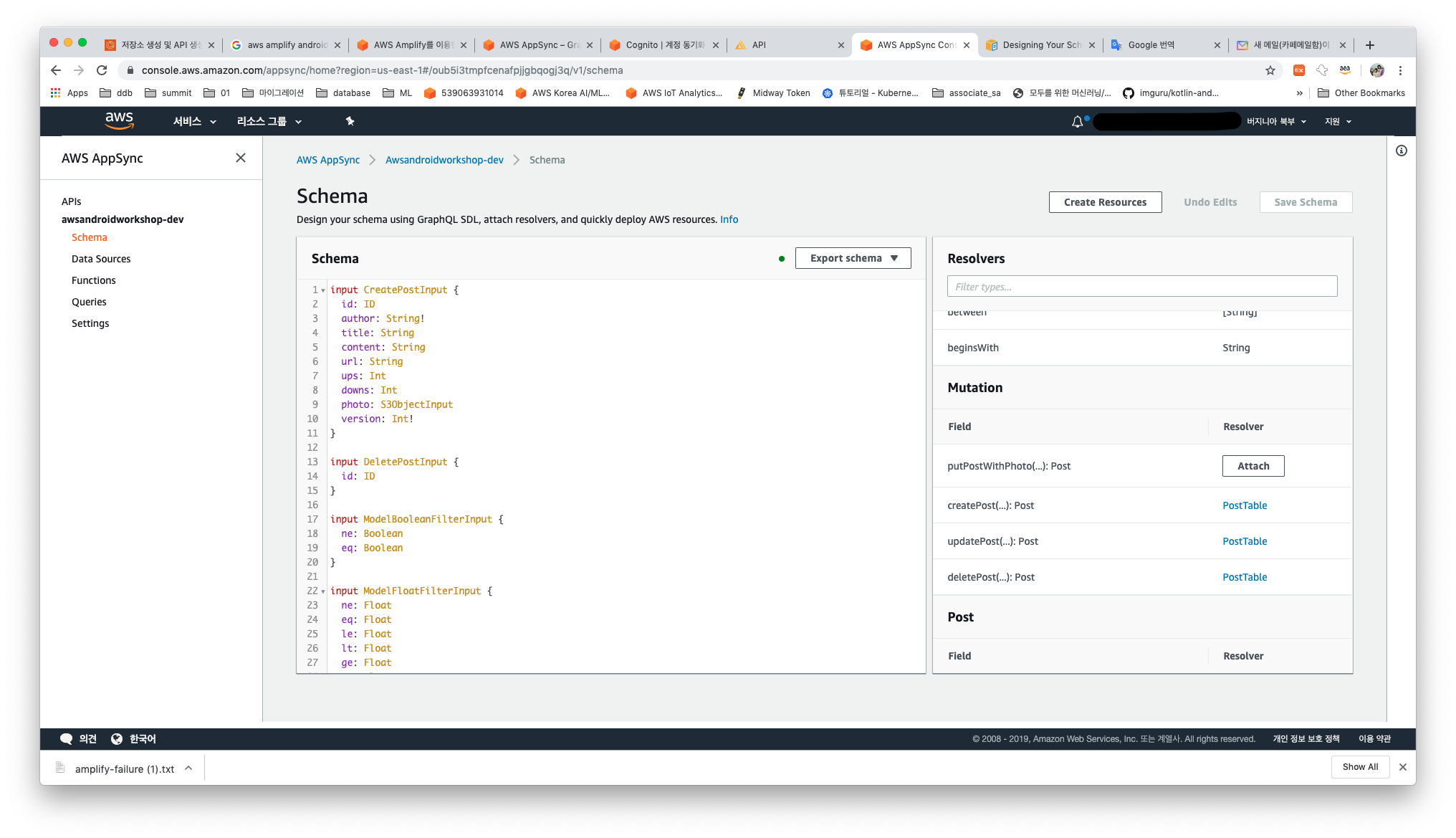Close the downloads bar with X
This screenshot has width=1456, height=838.
coord(1403,767)
